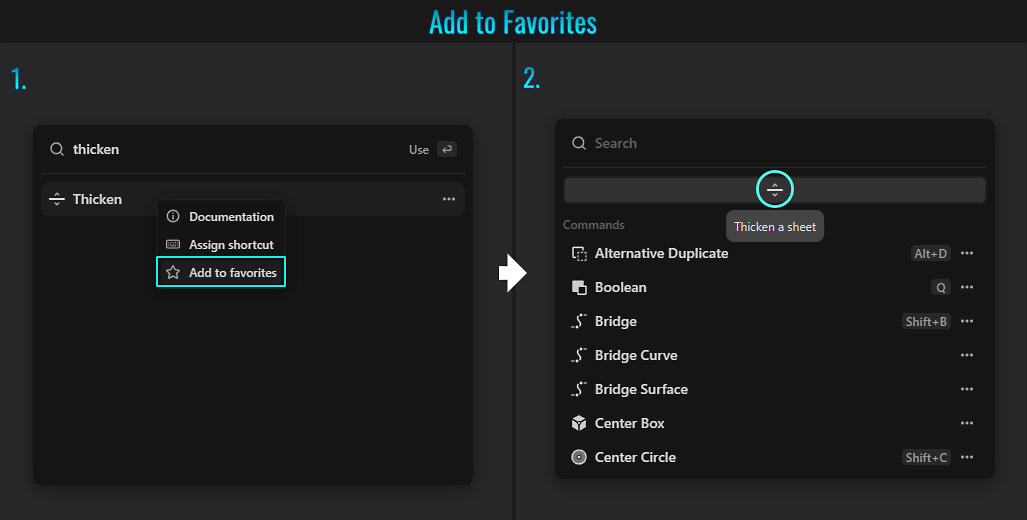This screenshot has height=520, width=1027.
Task: Select Add to favorites menu entry
Action: pyautogui.click(x=221, y=272)
